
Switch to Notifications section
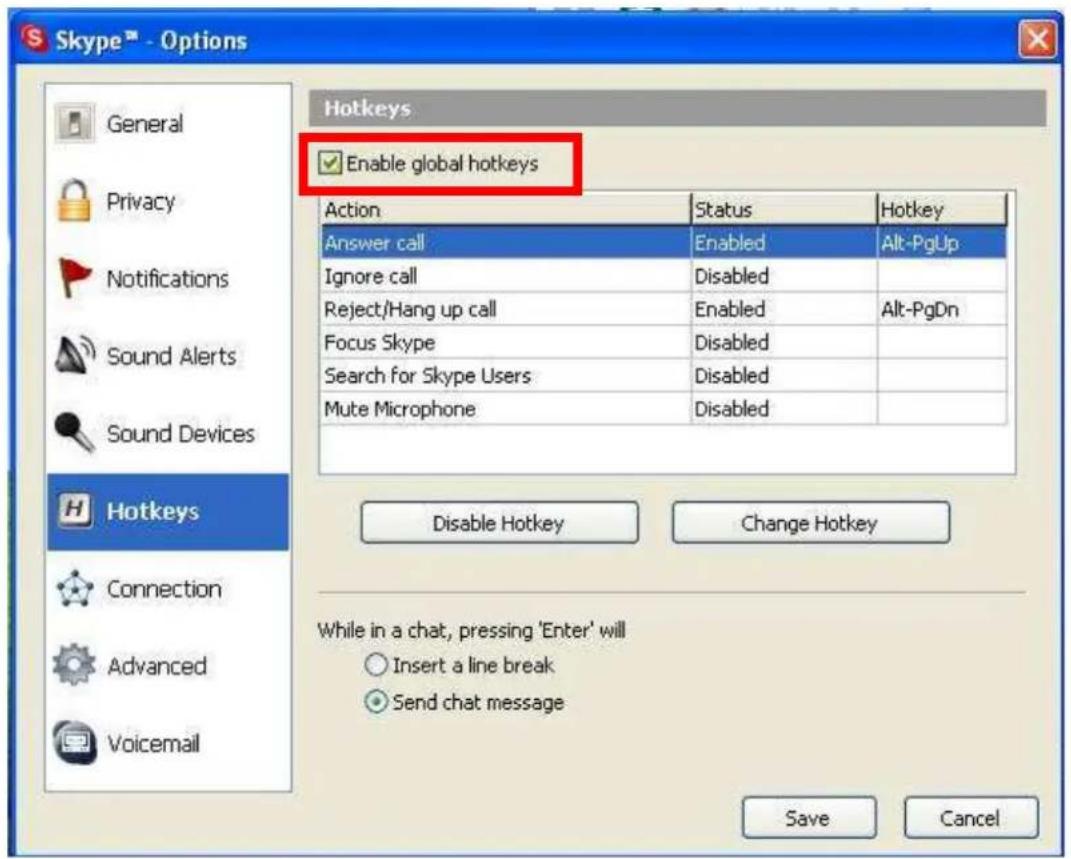[x=168, y=279]
